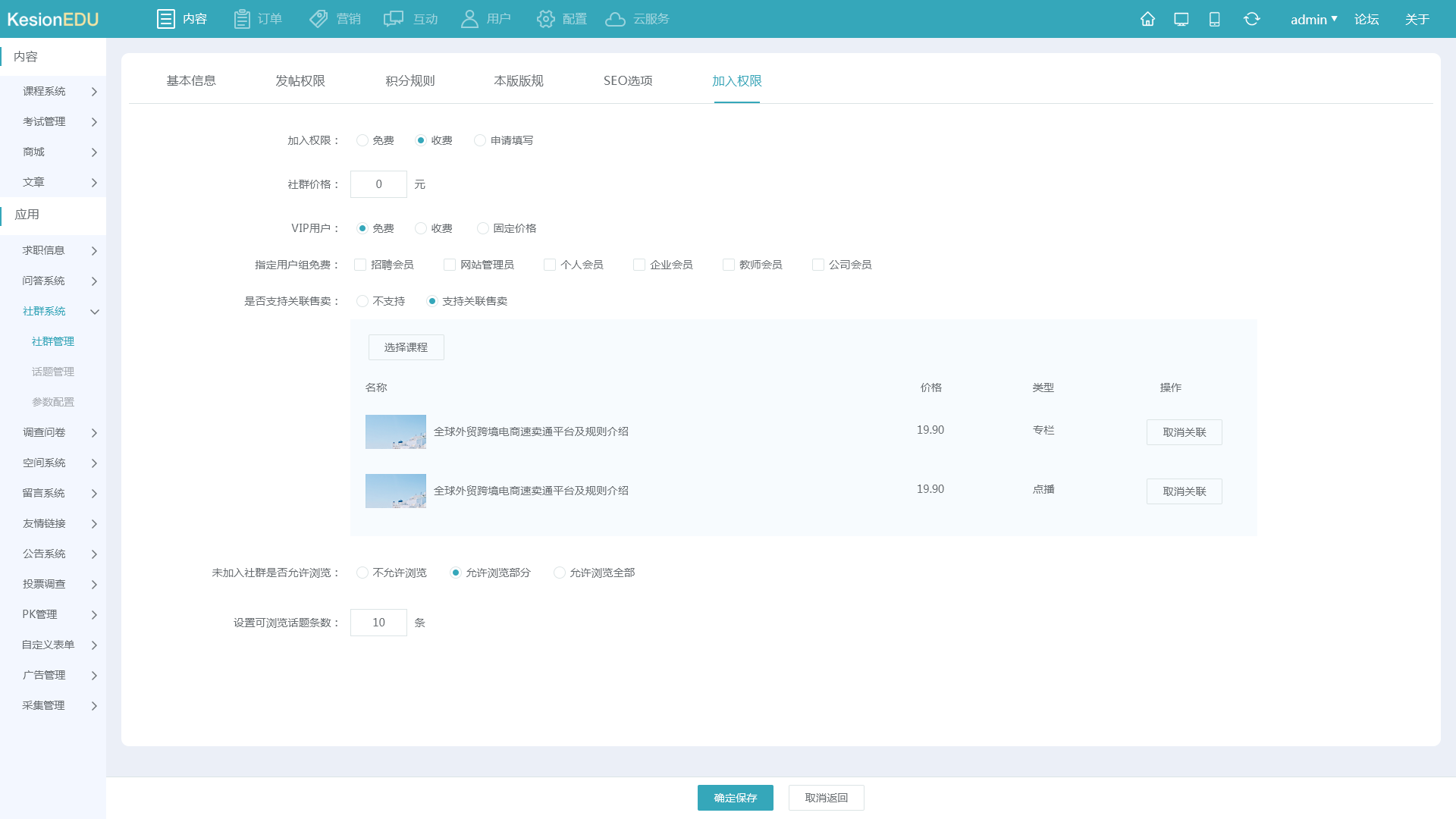
Task: Open the 营销 marketing tag icon
Action: (319, 19)
